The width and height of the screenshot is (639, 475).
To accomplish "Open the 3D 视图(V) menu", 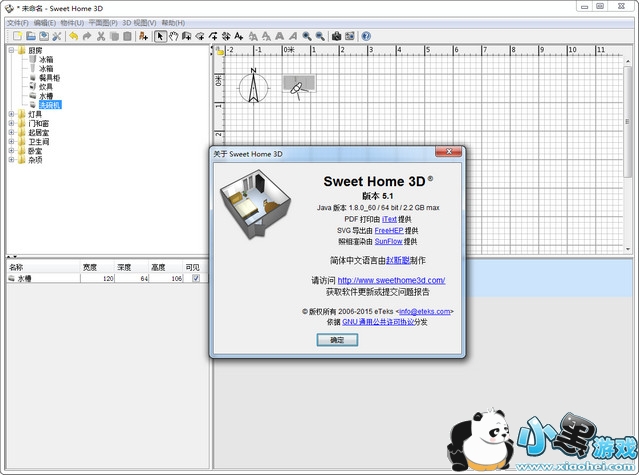I will (x=139, y=22).
